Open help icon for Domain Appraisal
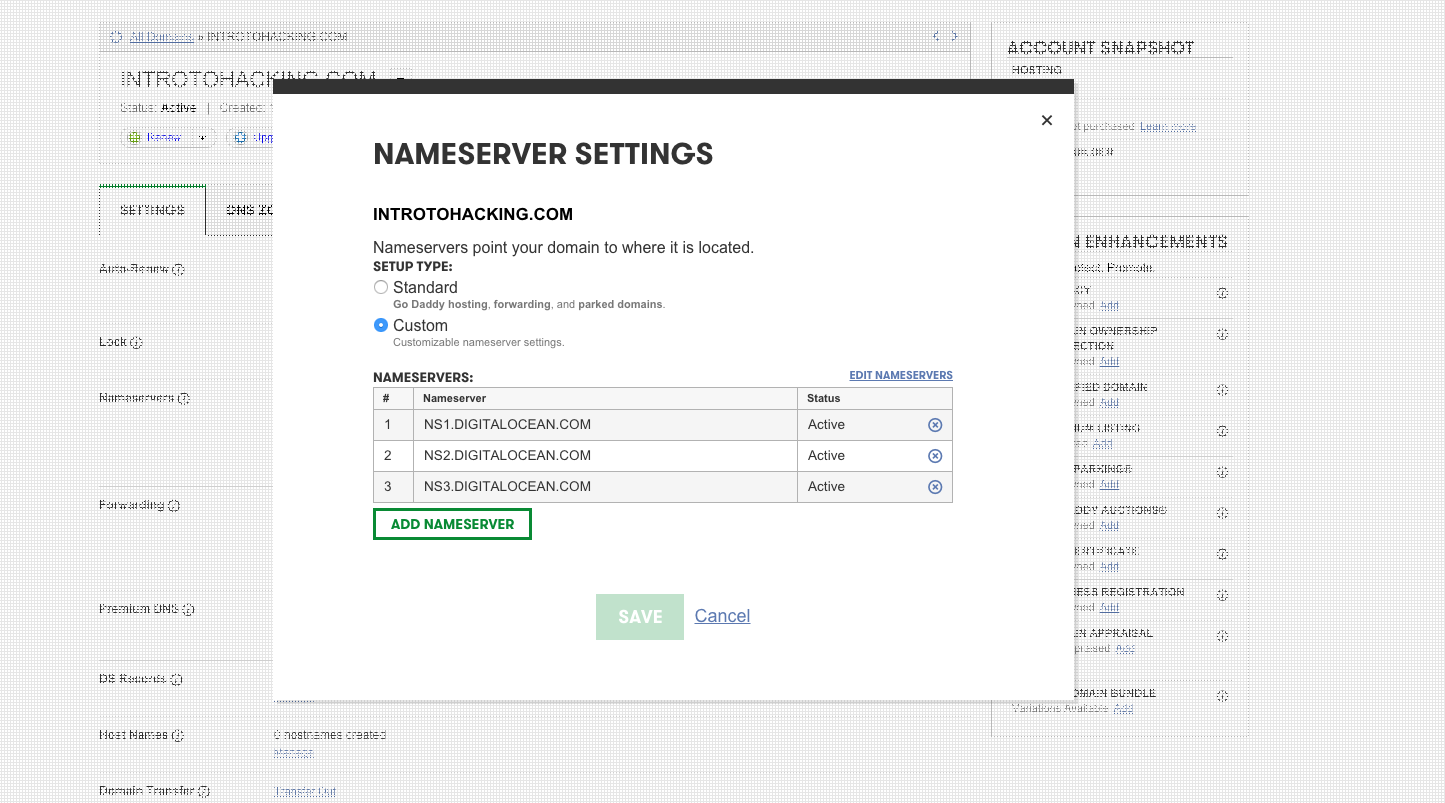 pos(1222,637)
